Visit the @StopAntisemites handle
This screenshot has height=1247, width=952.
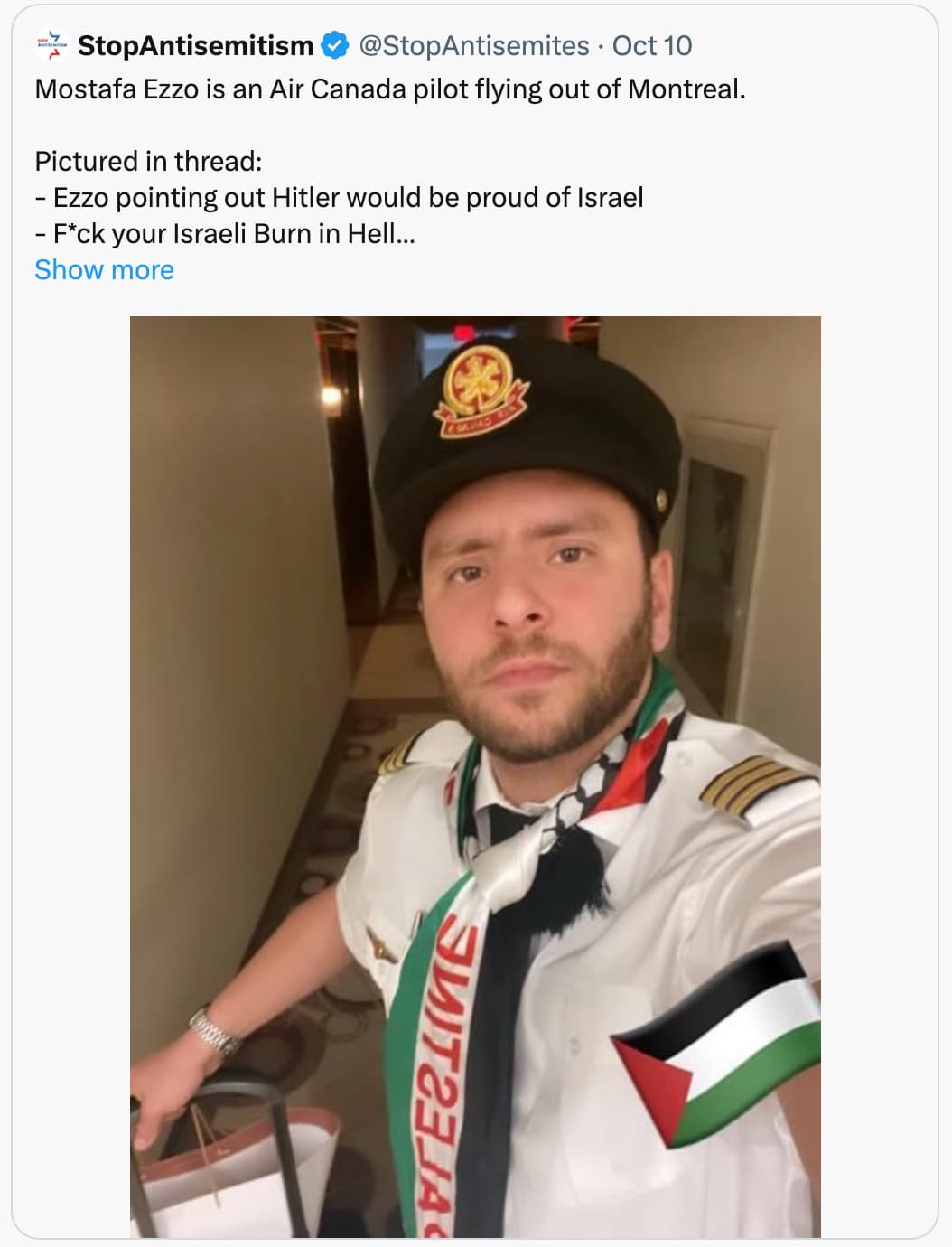(474, 45)
